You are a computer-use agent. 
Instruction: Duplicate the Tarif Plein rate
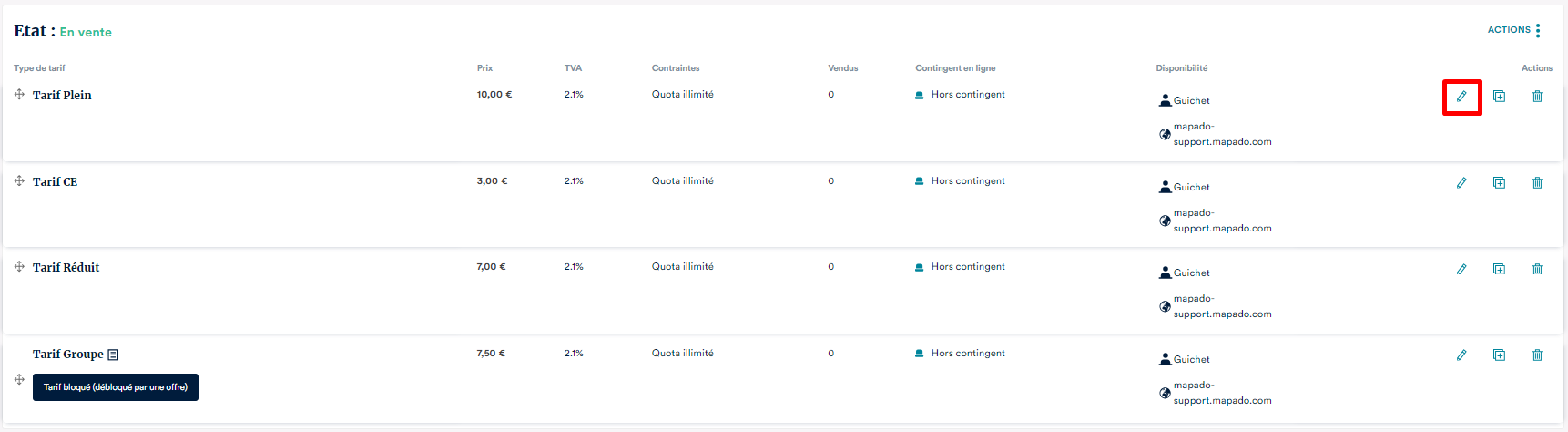(1499, 97)
